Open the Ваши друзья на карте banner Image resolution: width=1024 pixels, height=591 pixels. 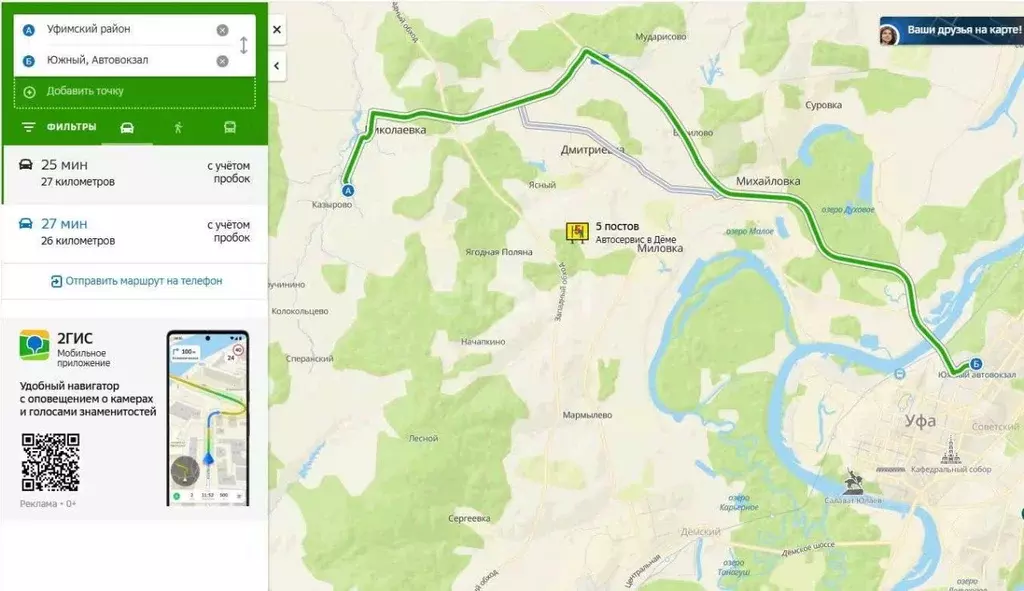point(952,31)
